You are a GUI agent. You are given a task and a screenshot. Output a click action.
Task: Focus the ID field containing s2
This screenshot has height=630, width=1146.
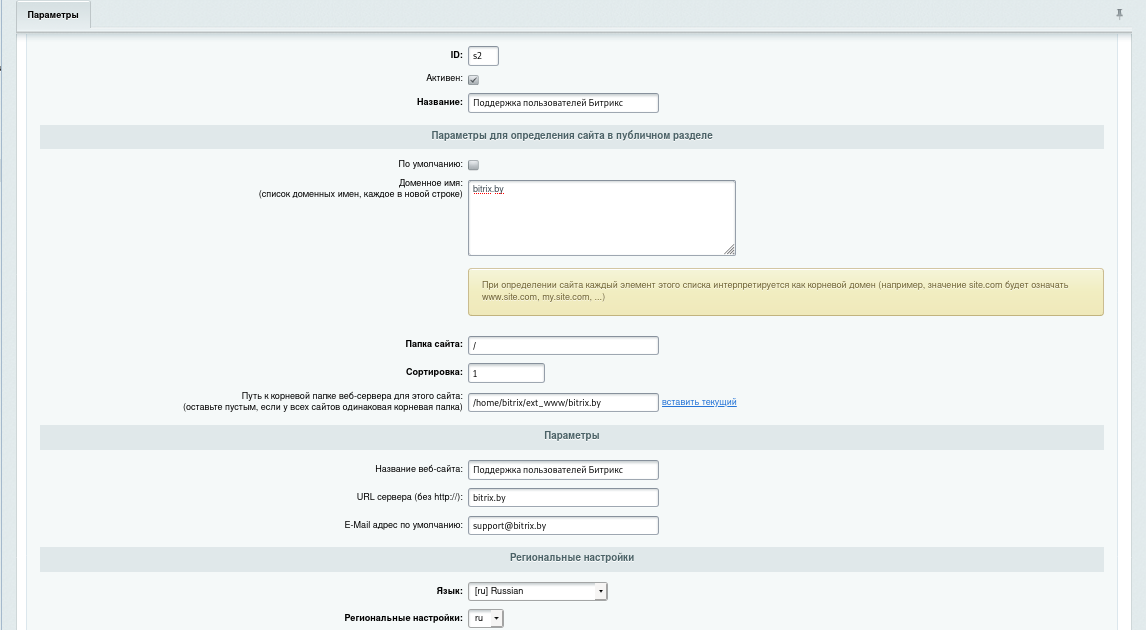coord(483,56)
